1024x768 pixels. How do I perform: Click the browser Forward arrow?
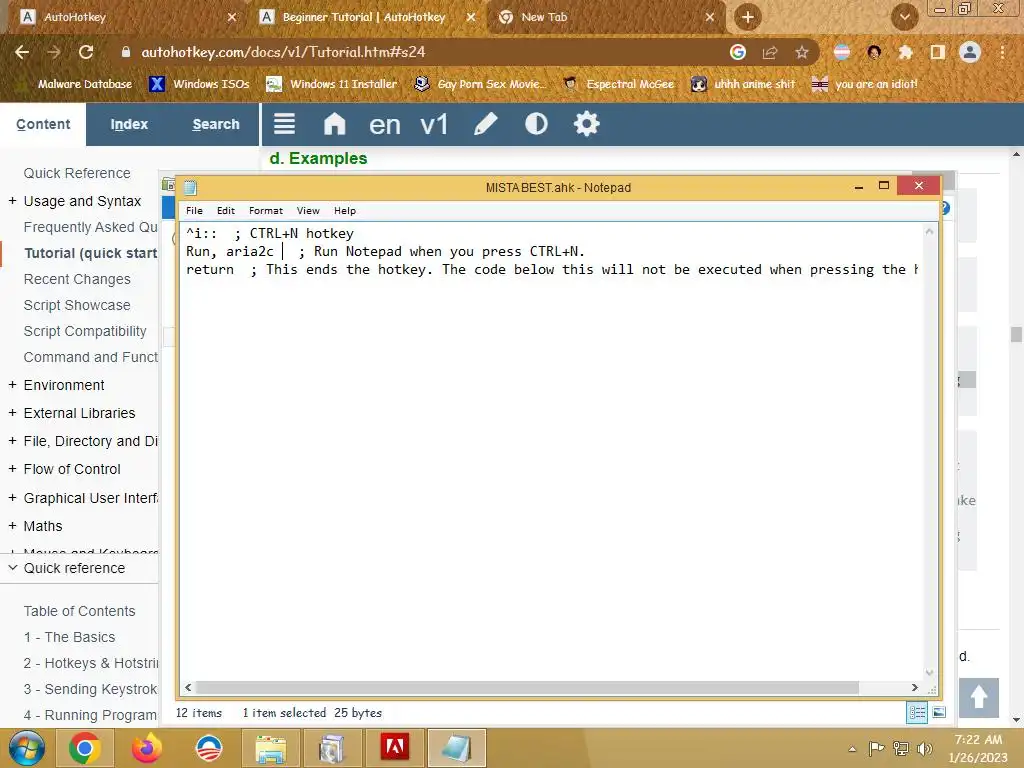pyautogui.click(x=54, y=52)
